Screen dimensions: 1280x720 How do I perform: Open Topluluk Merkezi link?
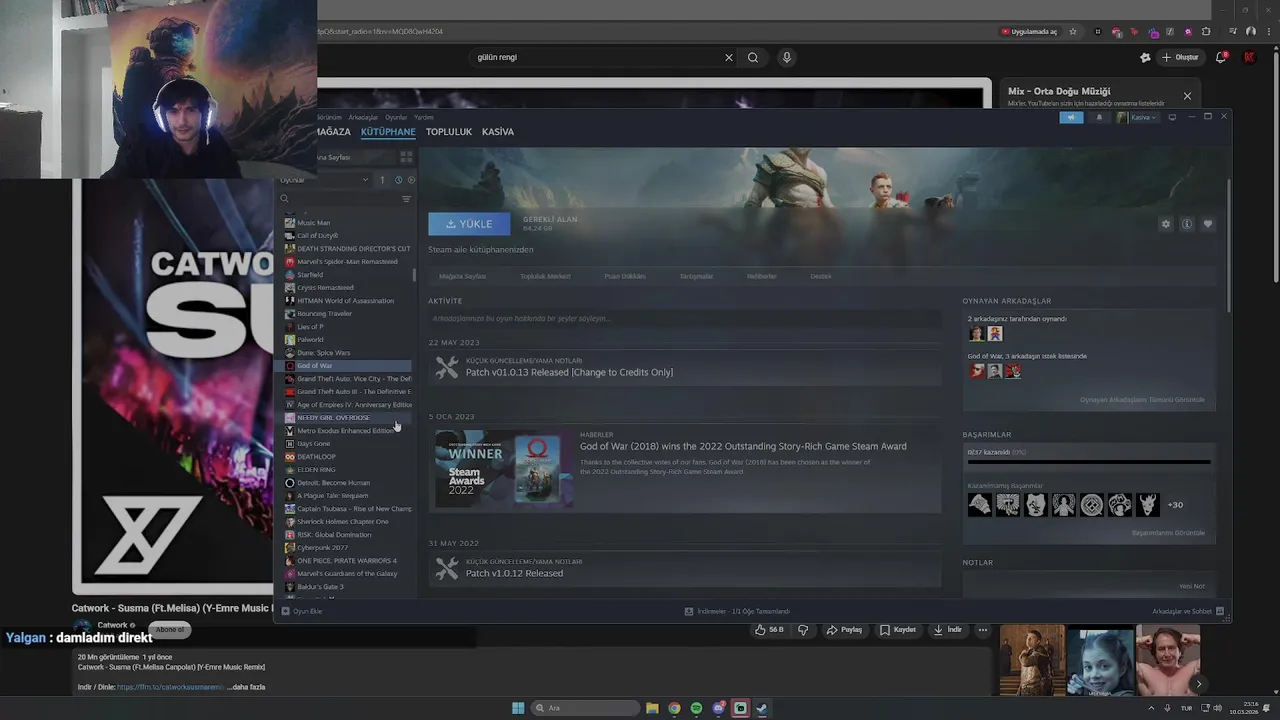(x=545, y=276)
